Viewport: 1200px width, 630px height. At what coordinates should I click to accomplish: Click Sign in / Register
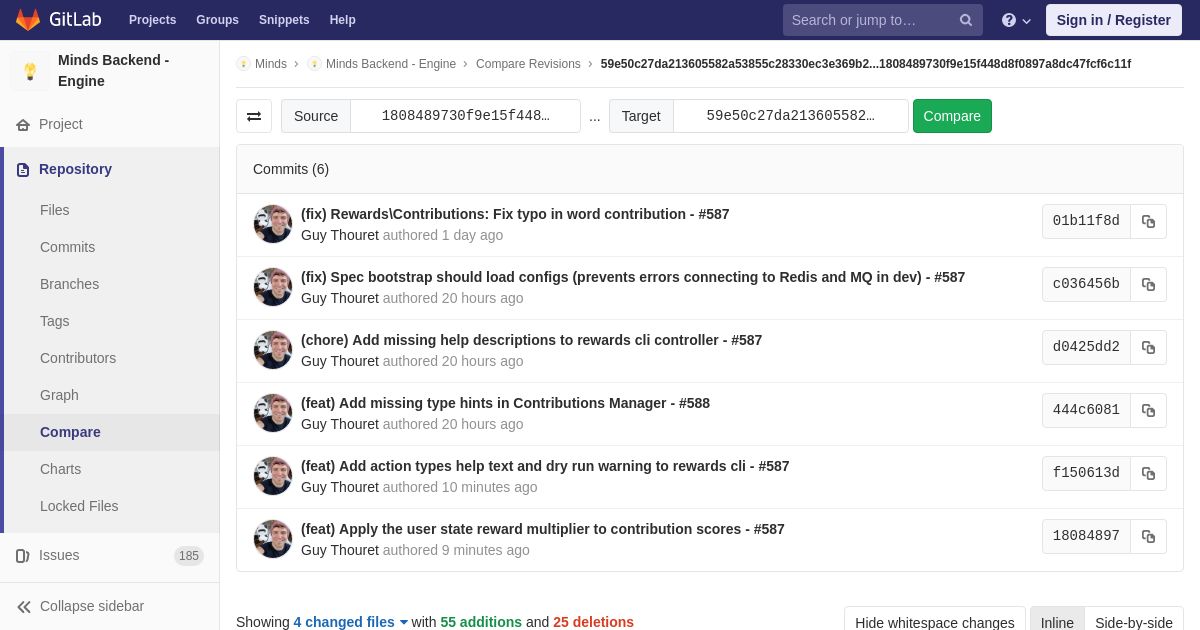click(1113, 20)
